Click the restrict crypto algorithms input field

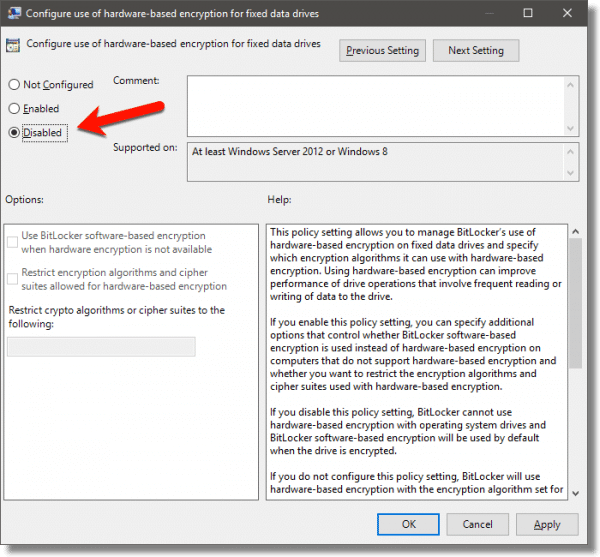click(x=101, y=347)
